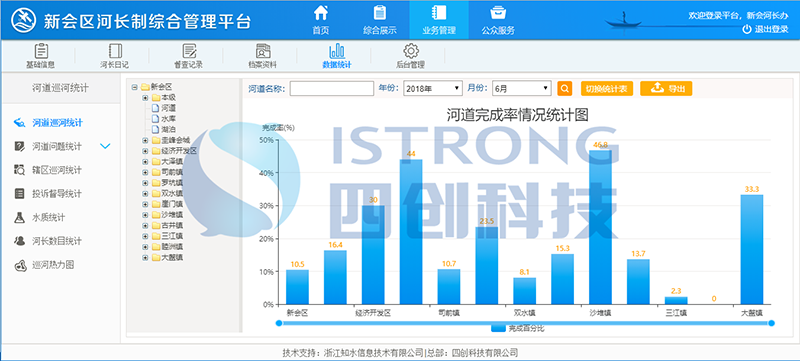800x361 pixels.
Task: Select 沙堆镇 in the tree
Action: point(172,215)
